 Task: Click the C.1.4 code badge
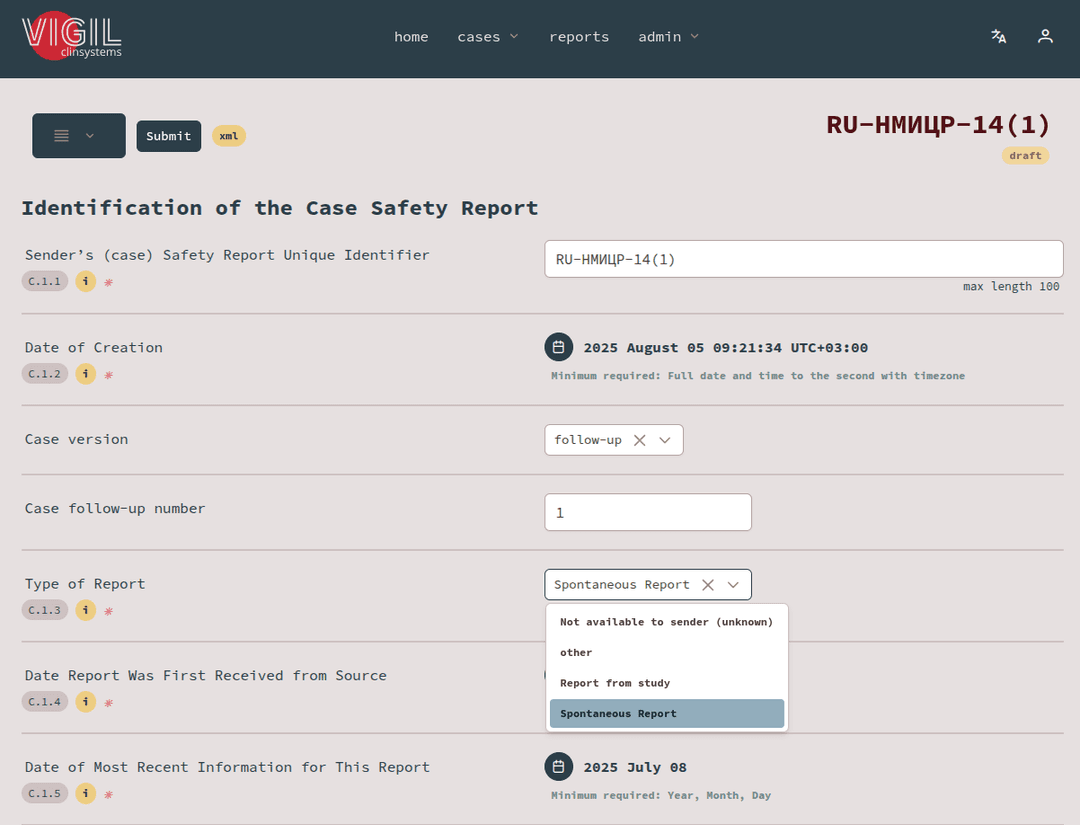[45, 702]
